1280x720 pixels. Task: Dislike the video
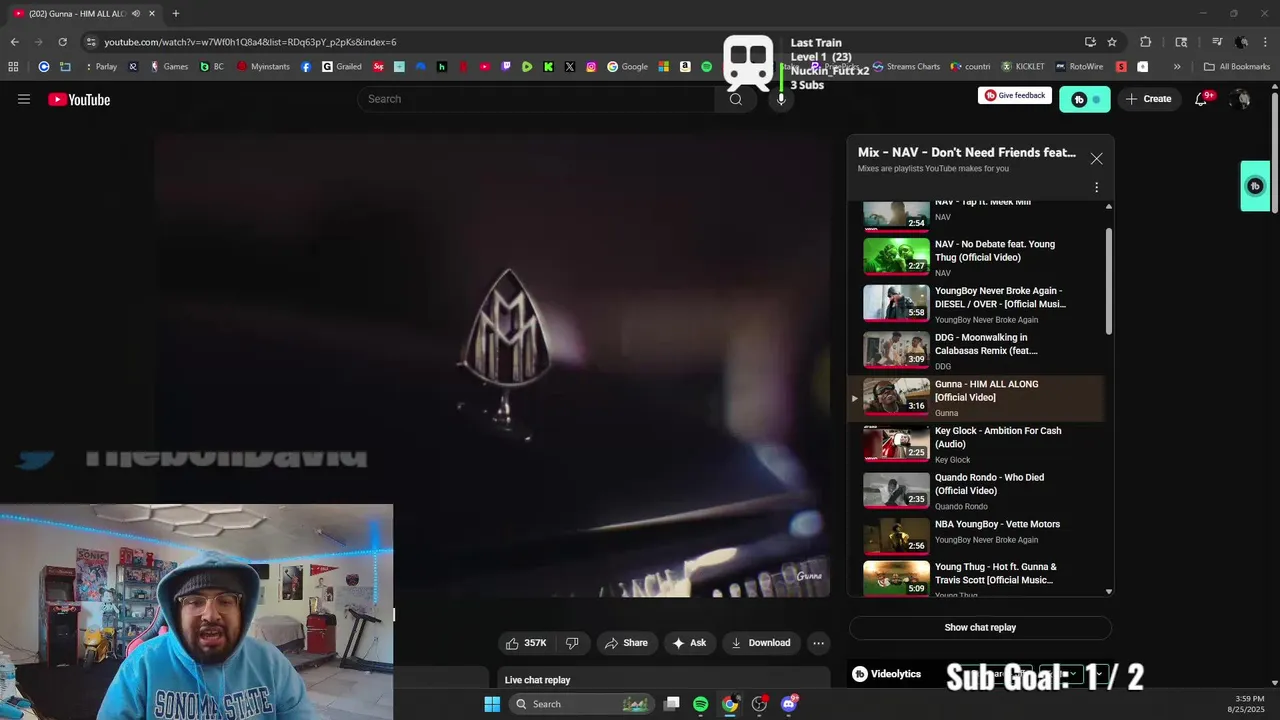click(573, 643)
